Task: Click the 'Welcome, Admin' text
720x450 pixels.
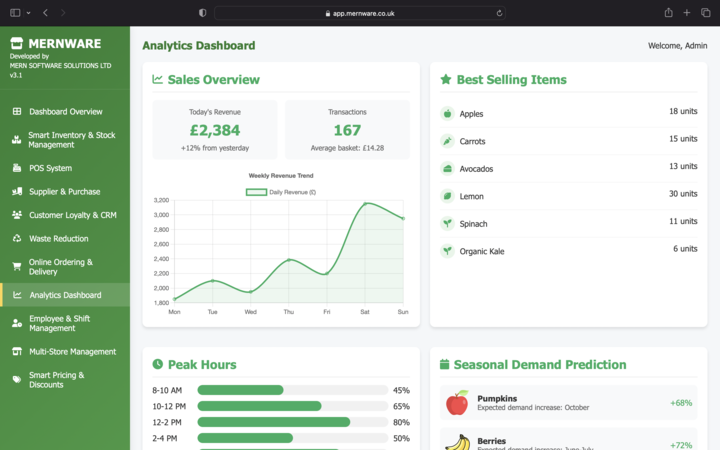Action: 677,45
